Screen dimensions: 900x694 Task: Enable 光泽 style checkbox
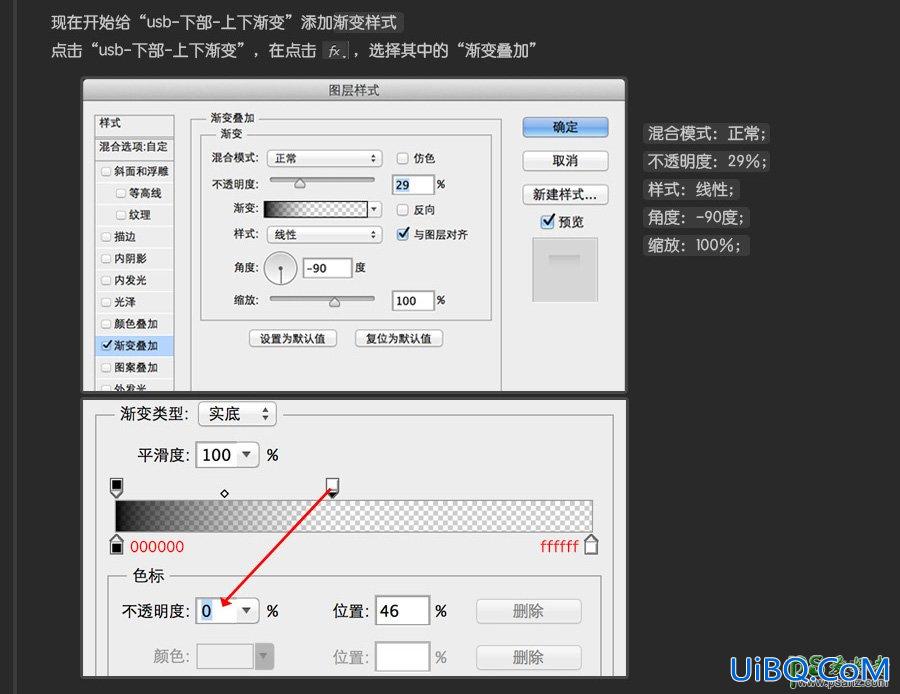pos(106,302)
